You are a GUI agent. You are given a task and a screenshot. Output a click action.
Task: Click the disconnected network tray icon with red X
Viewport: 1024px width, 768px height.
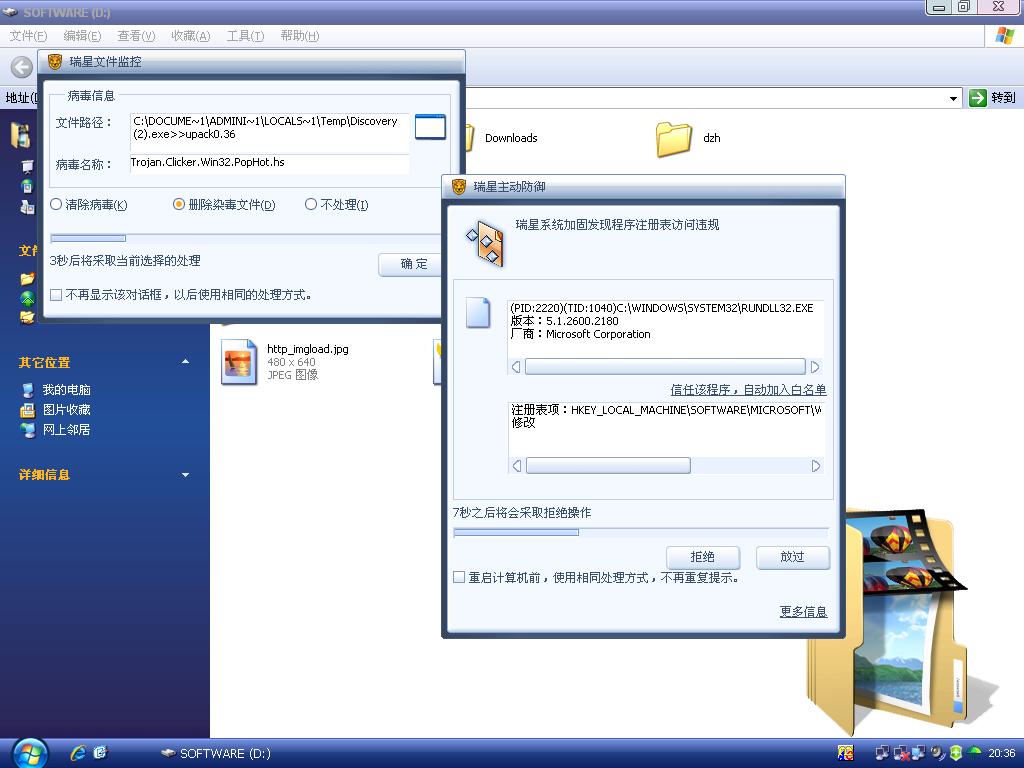coord(901,754)
